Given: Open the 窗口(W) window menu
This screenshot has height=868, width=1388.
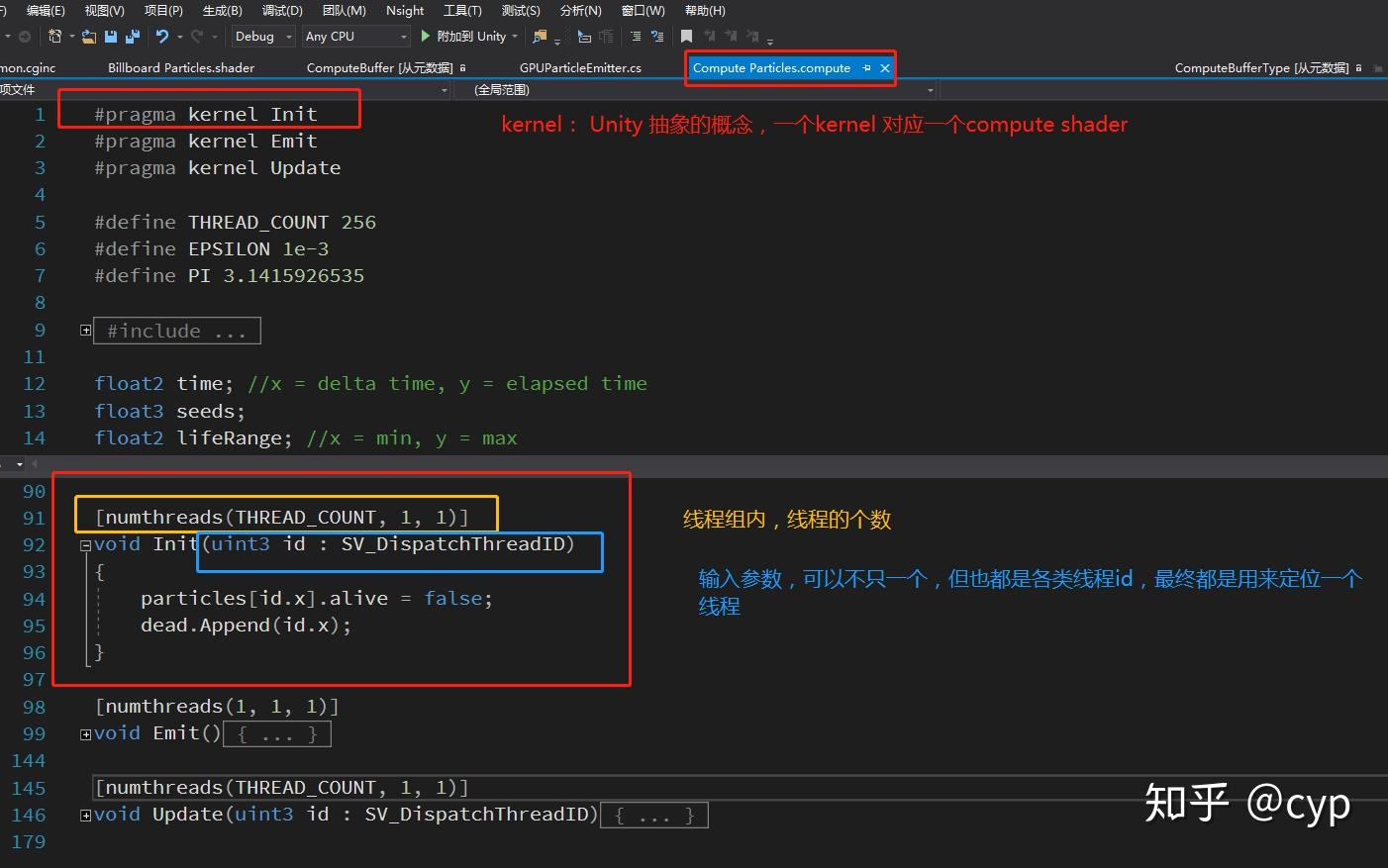Looking at the screenshot, I should pyautogui.click(x=644, y=10).
